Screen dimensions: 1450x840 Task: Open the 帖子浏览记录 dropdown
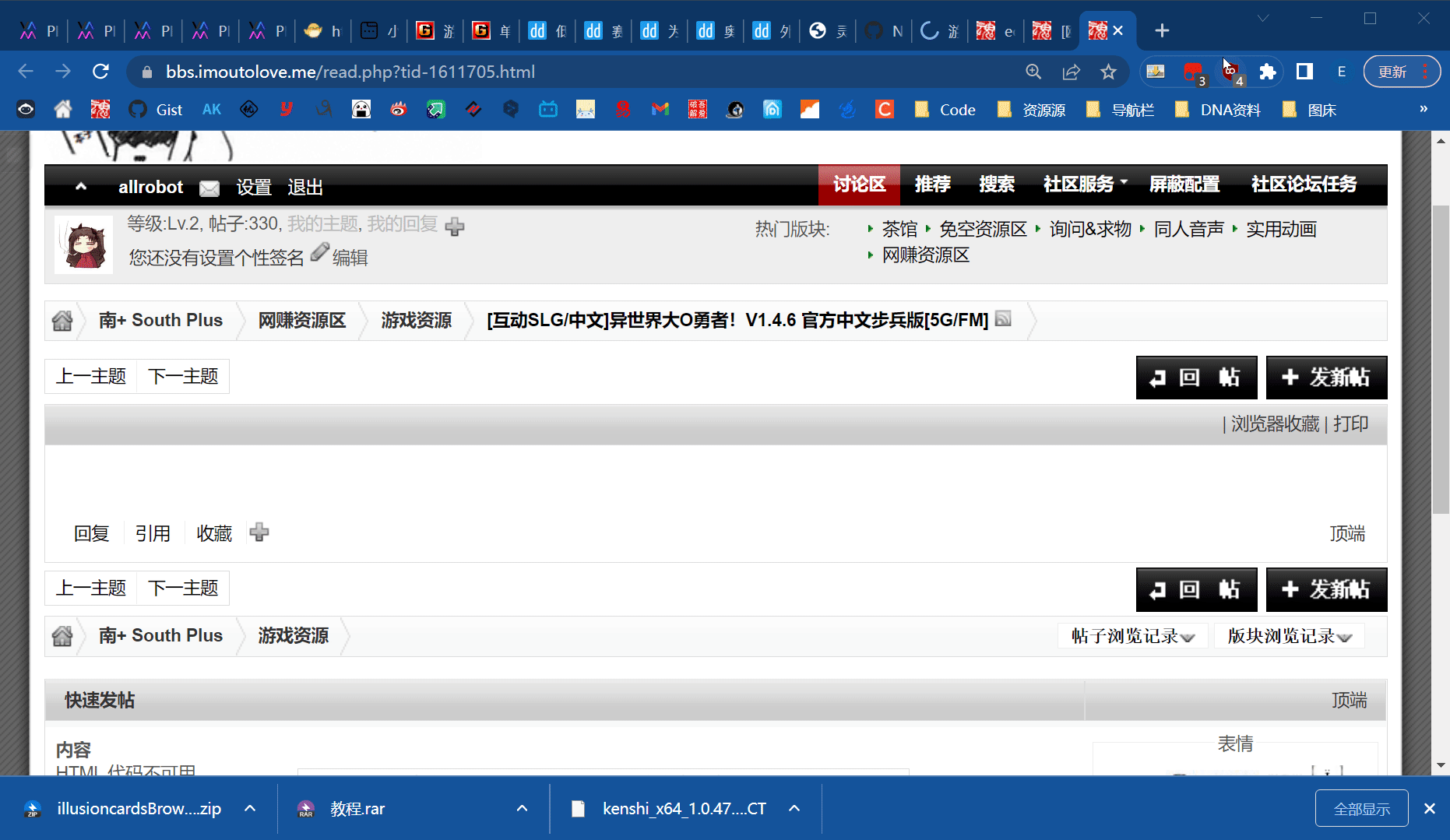tap(1132, 635)
